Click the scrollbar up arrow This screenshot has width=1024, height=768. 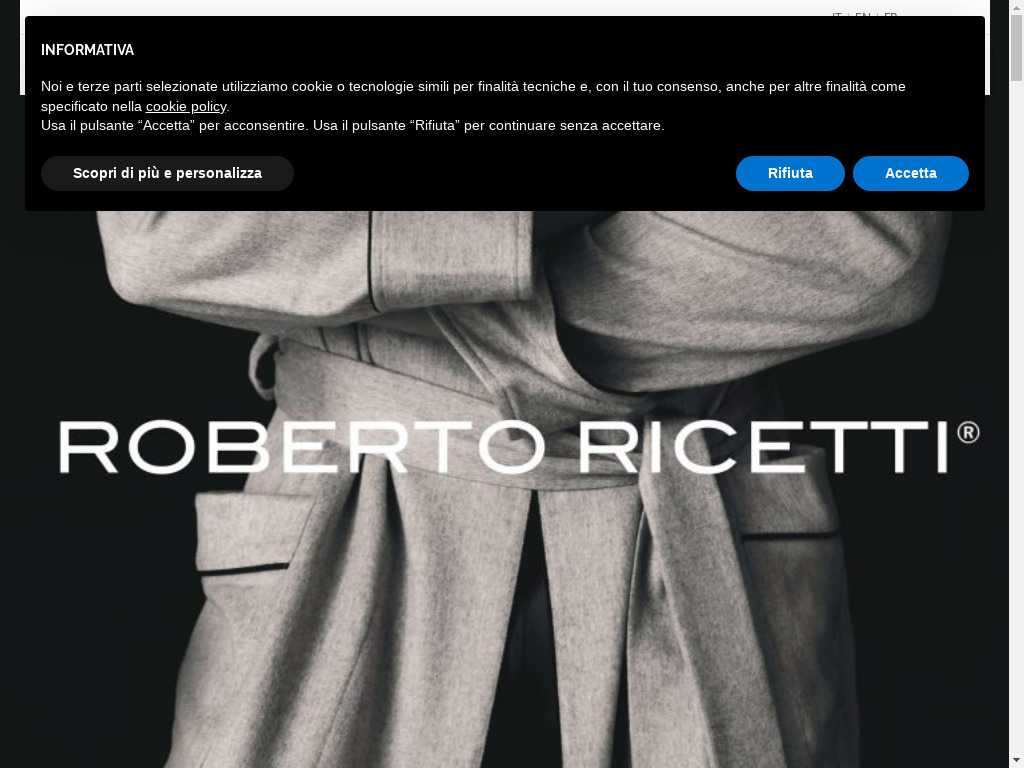[1016, 6]
